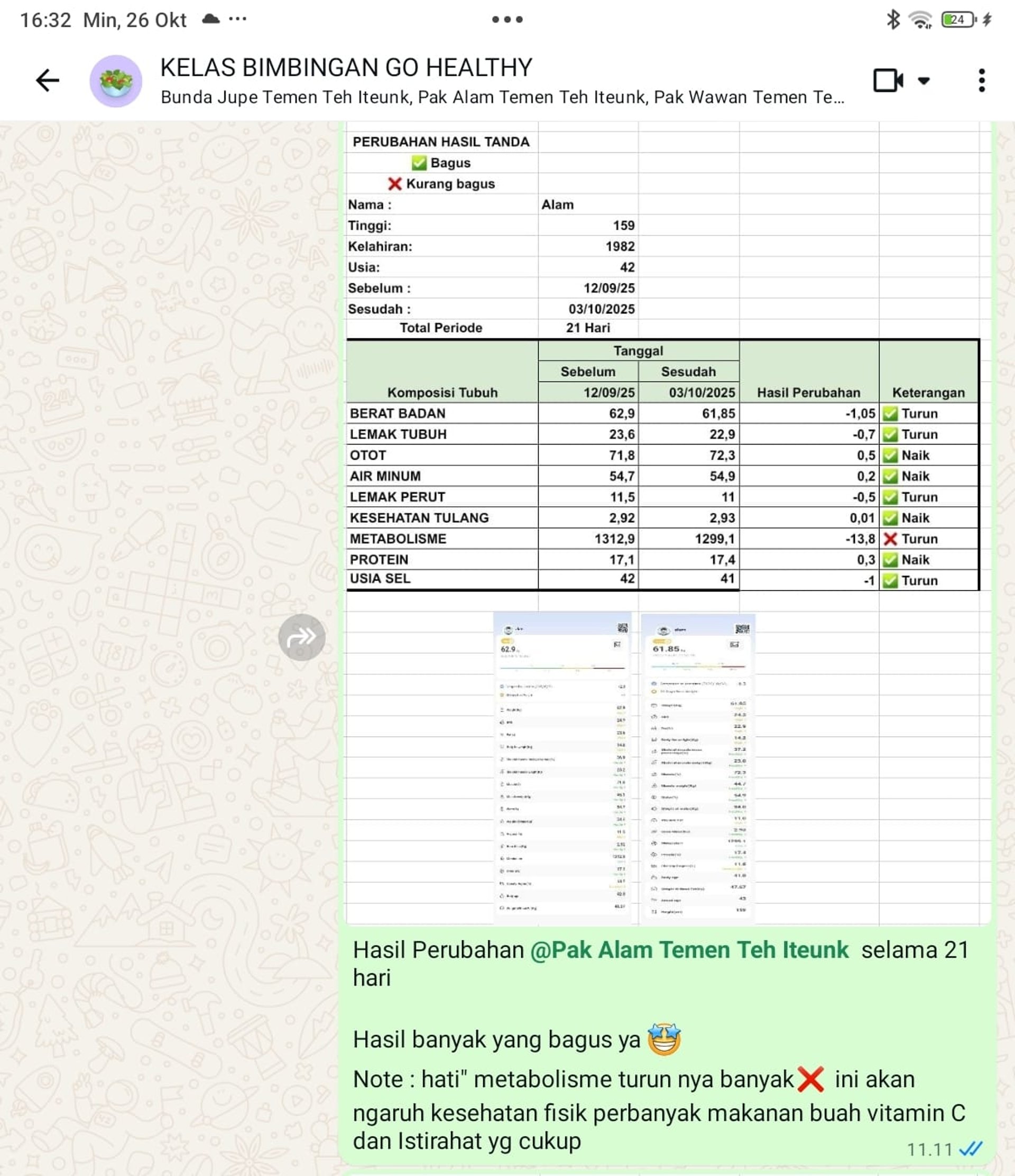Tap the battery level indicator

click(x=959, y=20)
